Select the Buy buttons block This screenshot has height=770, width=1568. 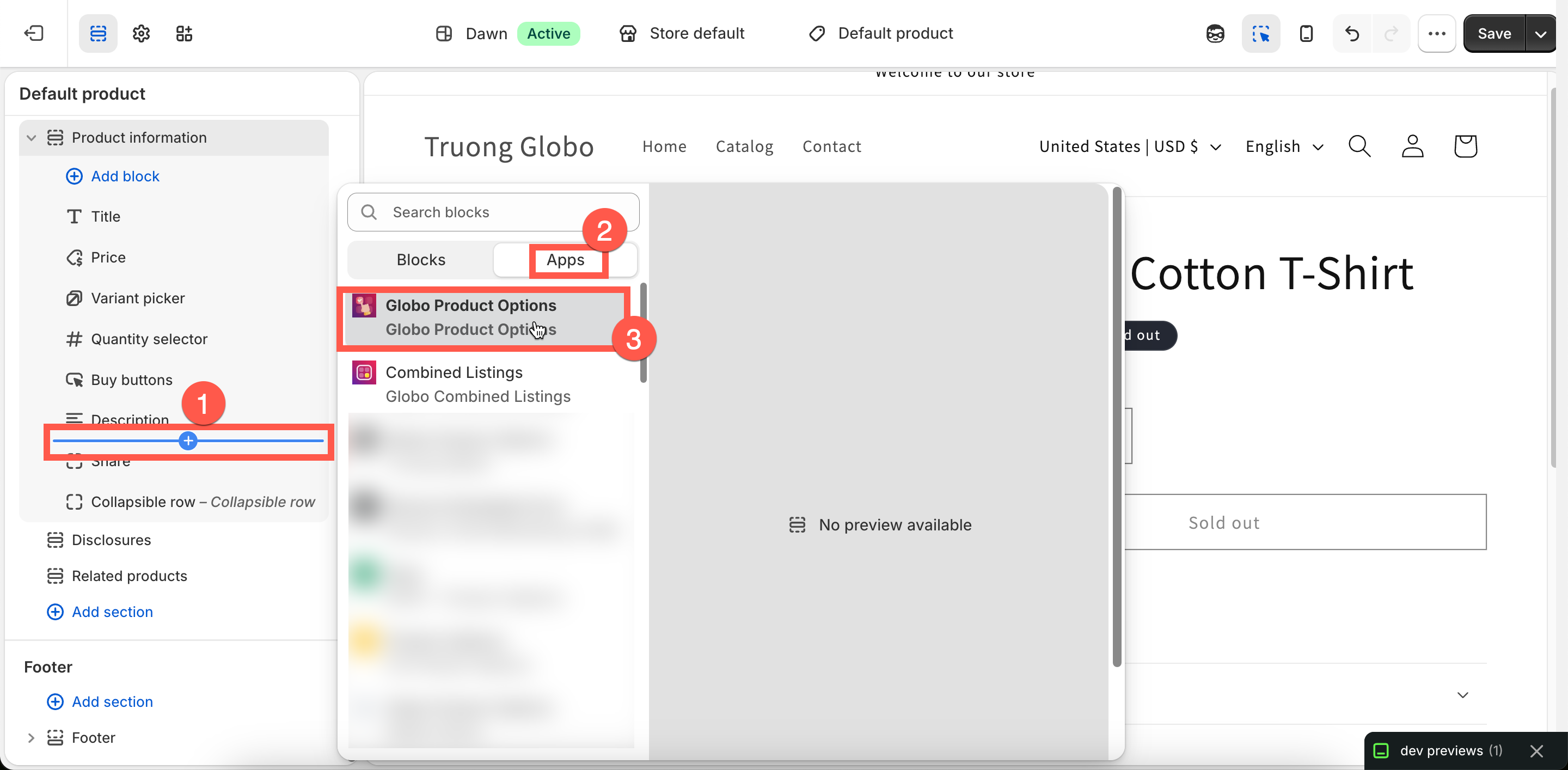pyautogui.click(x=119, y=380)
